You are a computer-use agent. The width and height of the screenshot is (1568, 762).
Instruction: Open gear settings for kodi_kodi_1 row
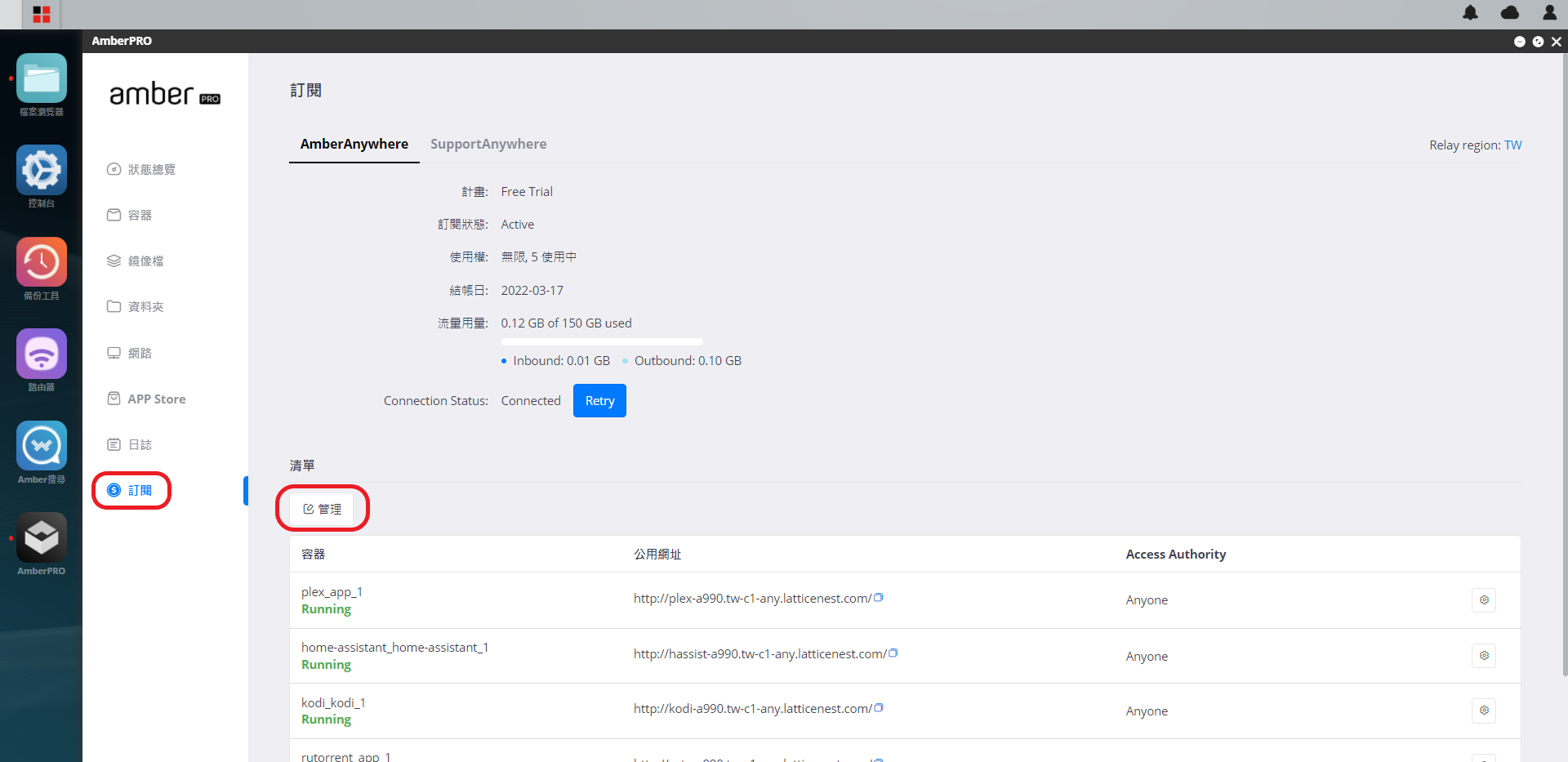click(1484, 711)
